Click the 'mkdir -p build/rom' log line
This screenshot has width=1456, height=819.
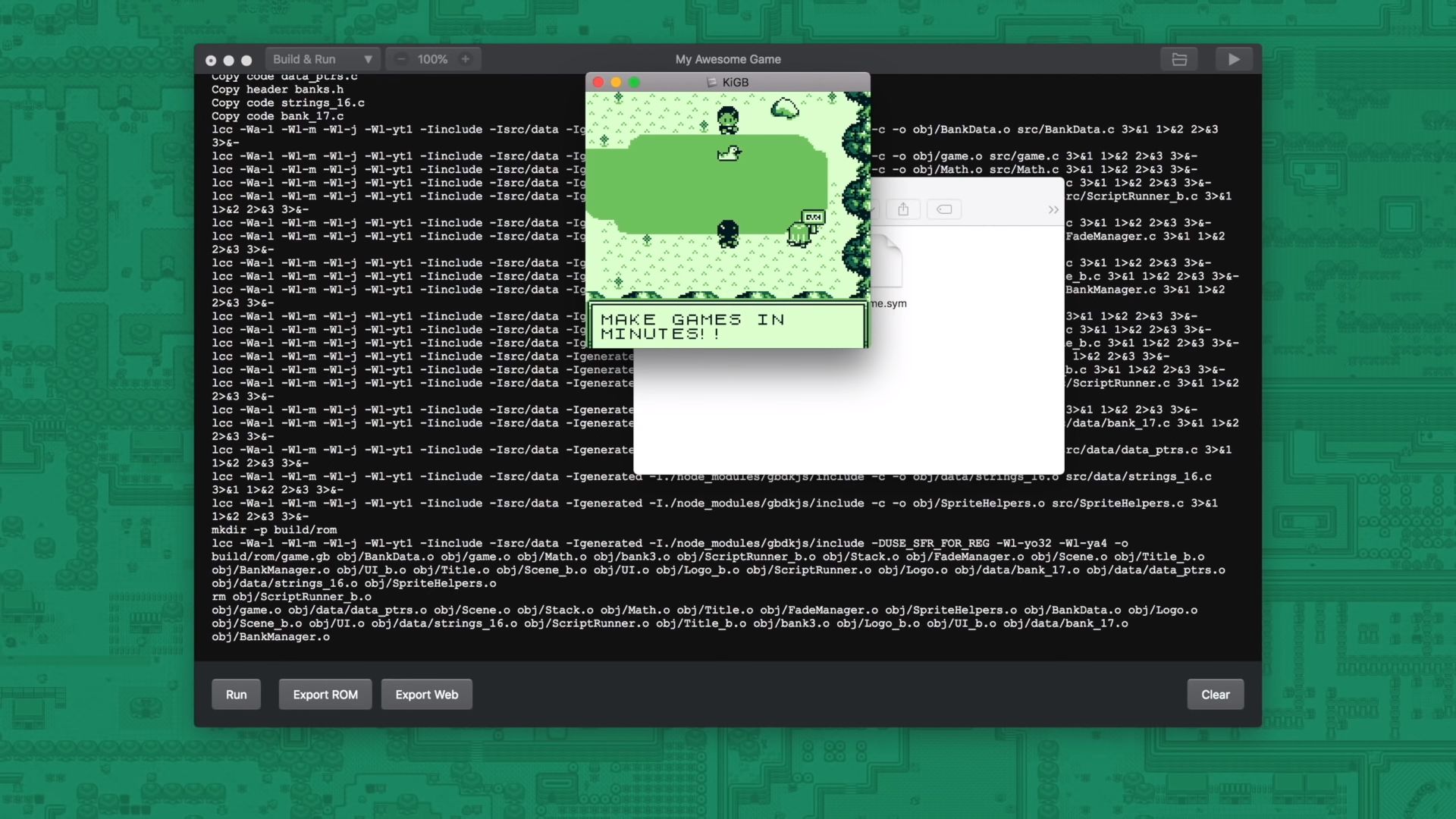(275, 530)
